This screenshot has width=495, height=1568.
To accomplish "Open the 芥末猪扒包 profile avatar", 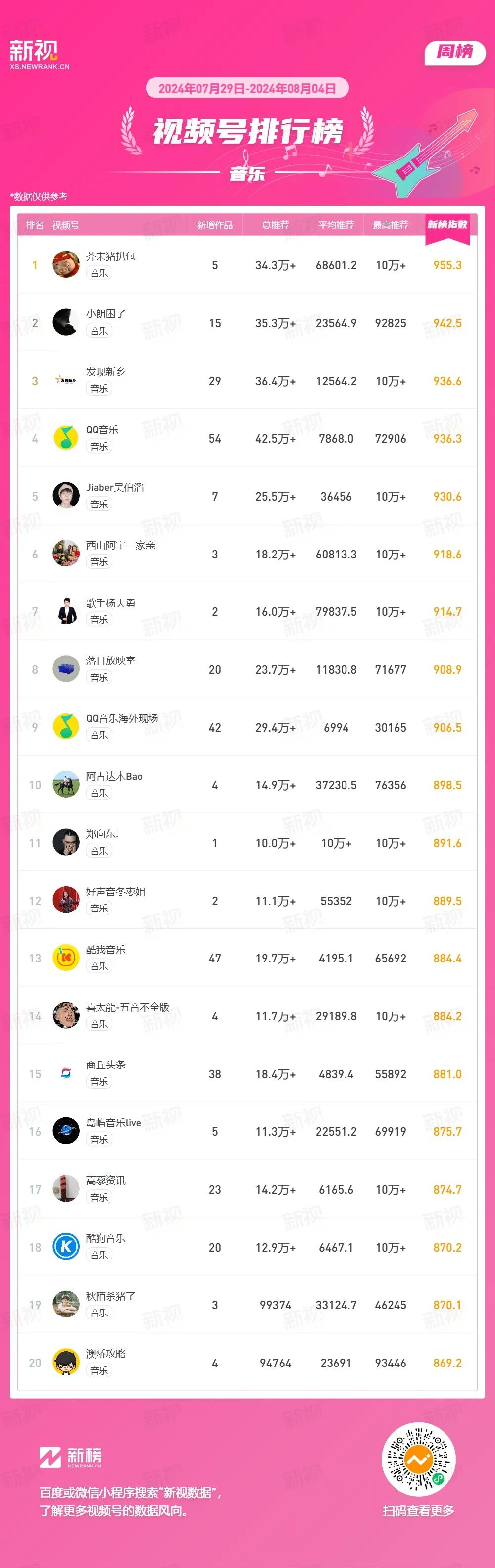I will coord(66,264).
